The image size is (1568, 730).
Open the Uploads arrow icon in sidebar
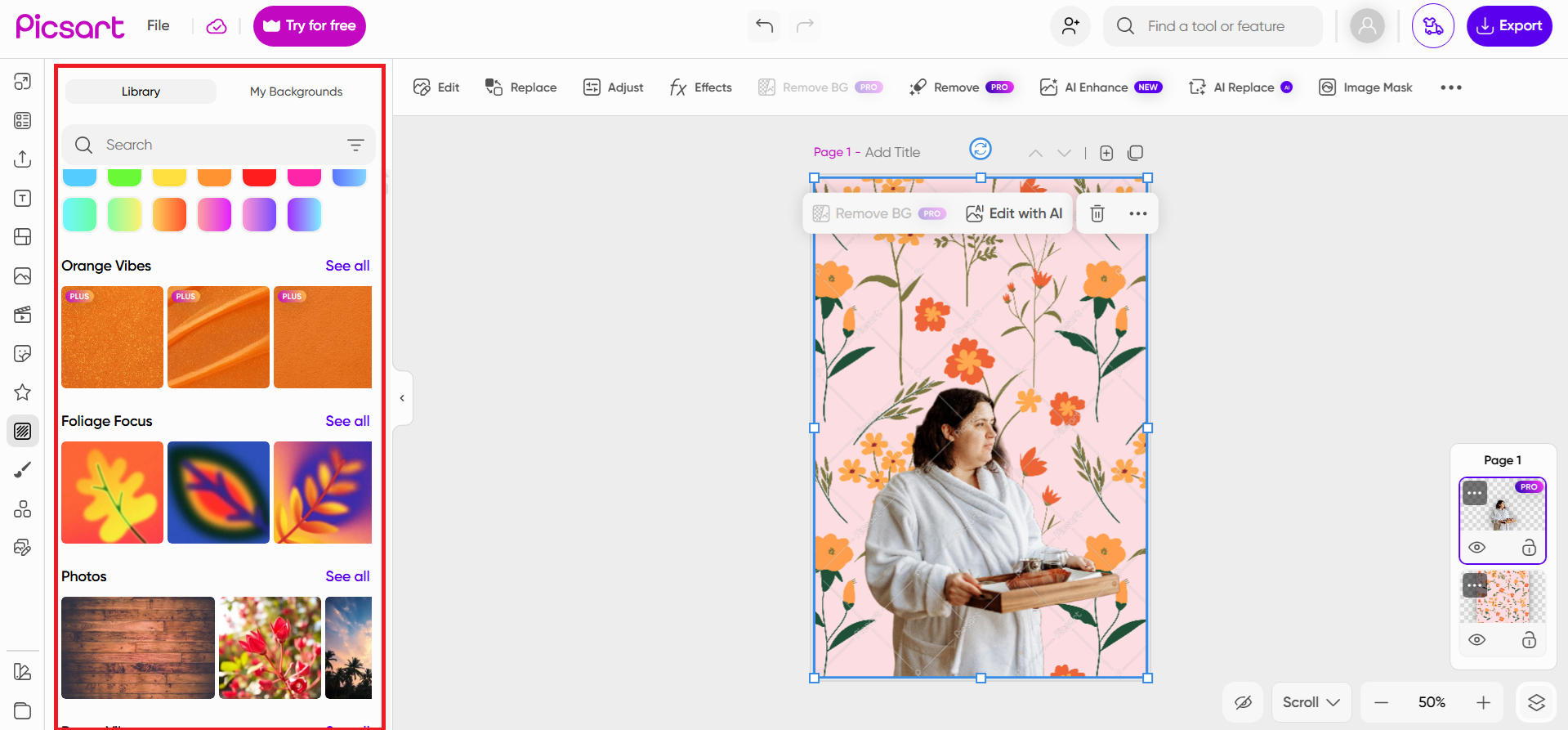pyautogui.click(x=23, y=159)
